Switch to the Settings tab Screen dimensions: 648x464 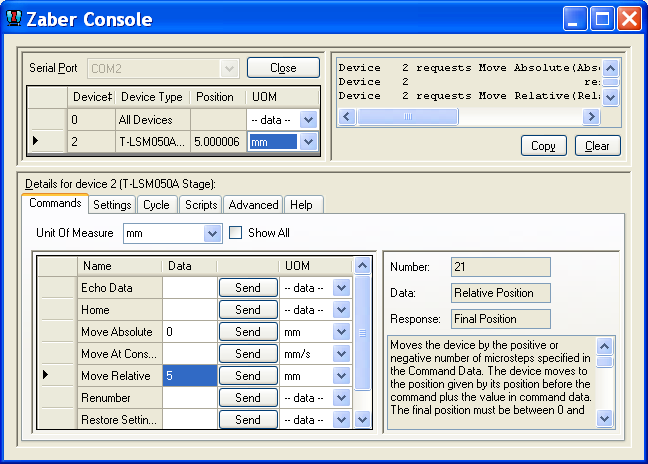(112, 205)
